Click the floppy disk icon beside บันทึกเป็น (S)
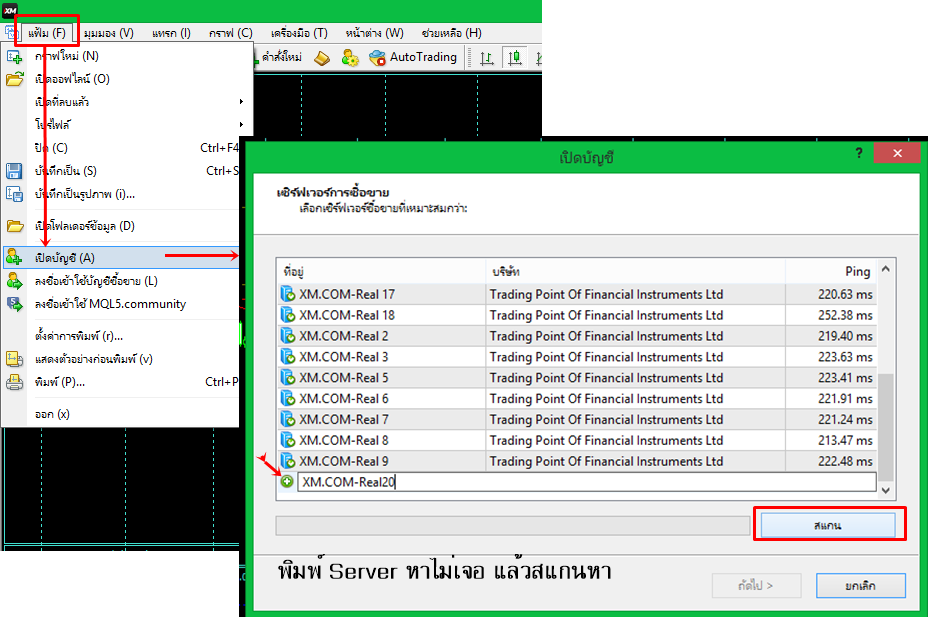This screenshot has width=928, height=617. tap(14, 171)
